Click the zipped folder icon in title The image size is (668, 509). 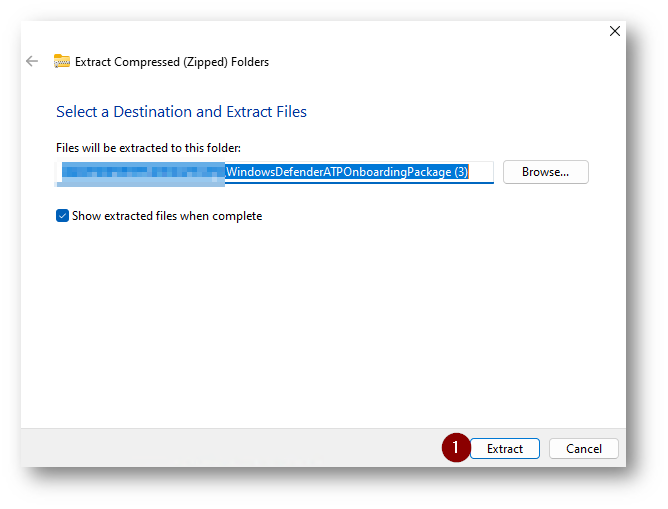click(x=62, y=61)
